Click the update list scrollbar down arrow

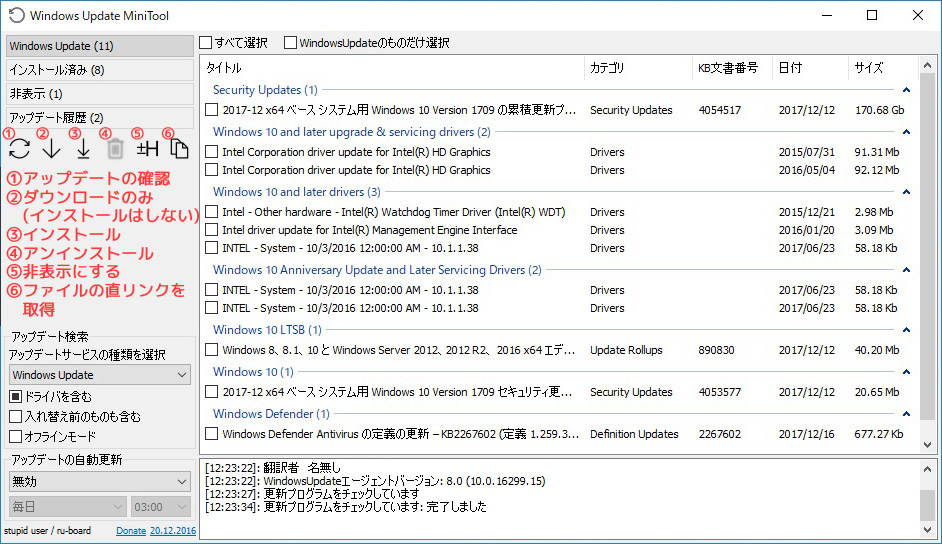pyautogui.click(x=927, y=445)
